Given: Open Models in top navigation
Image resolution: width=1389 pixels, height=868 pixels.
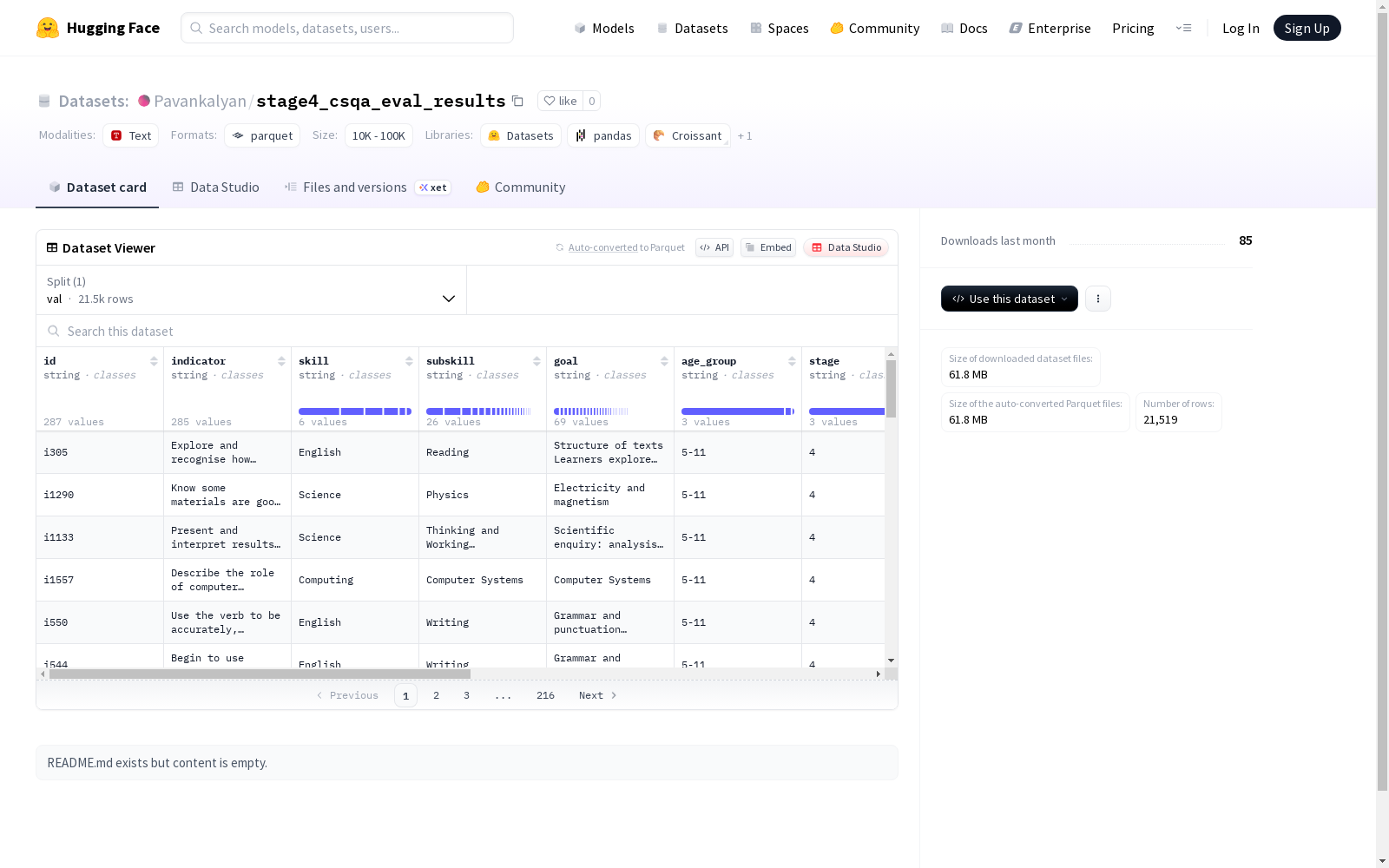Looking at the screenshot, I should coord(604,28).
